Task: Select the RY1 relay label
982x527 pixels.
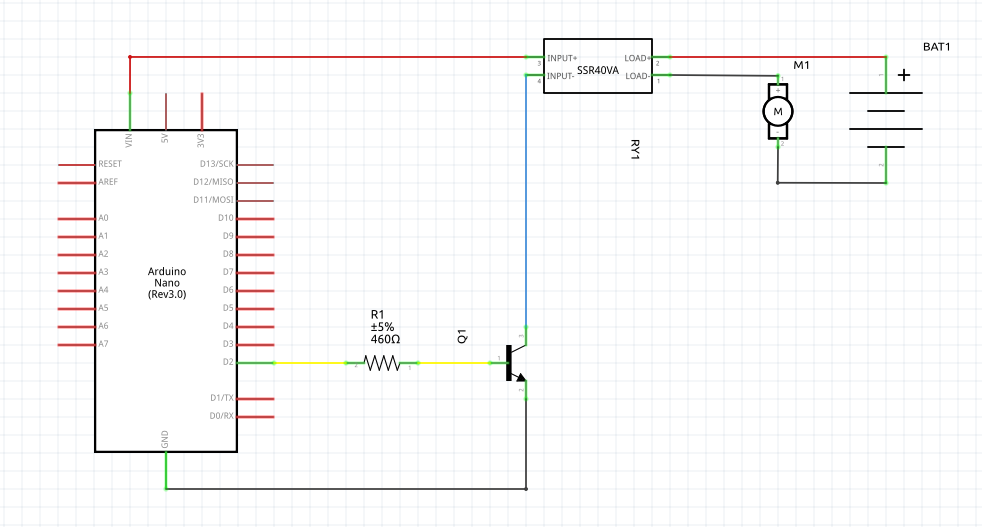Action: pyautogui.click(x=635, y=148)
